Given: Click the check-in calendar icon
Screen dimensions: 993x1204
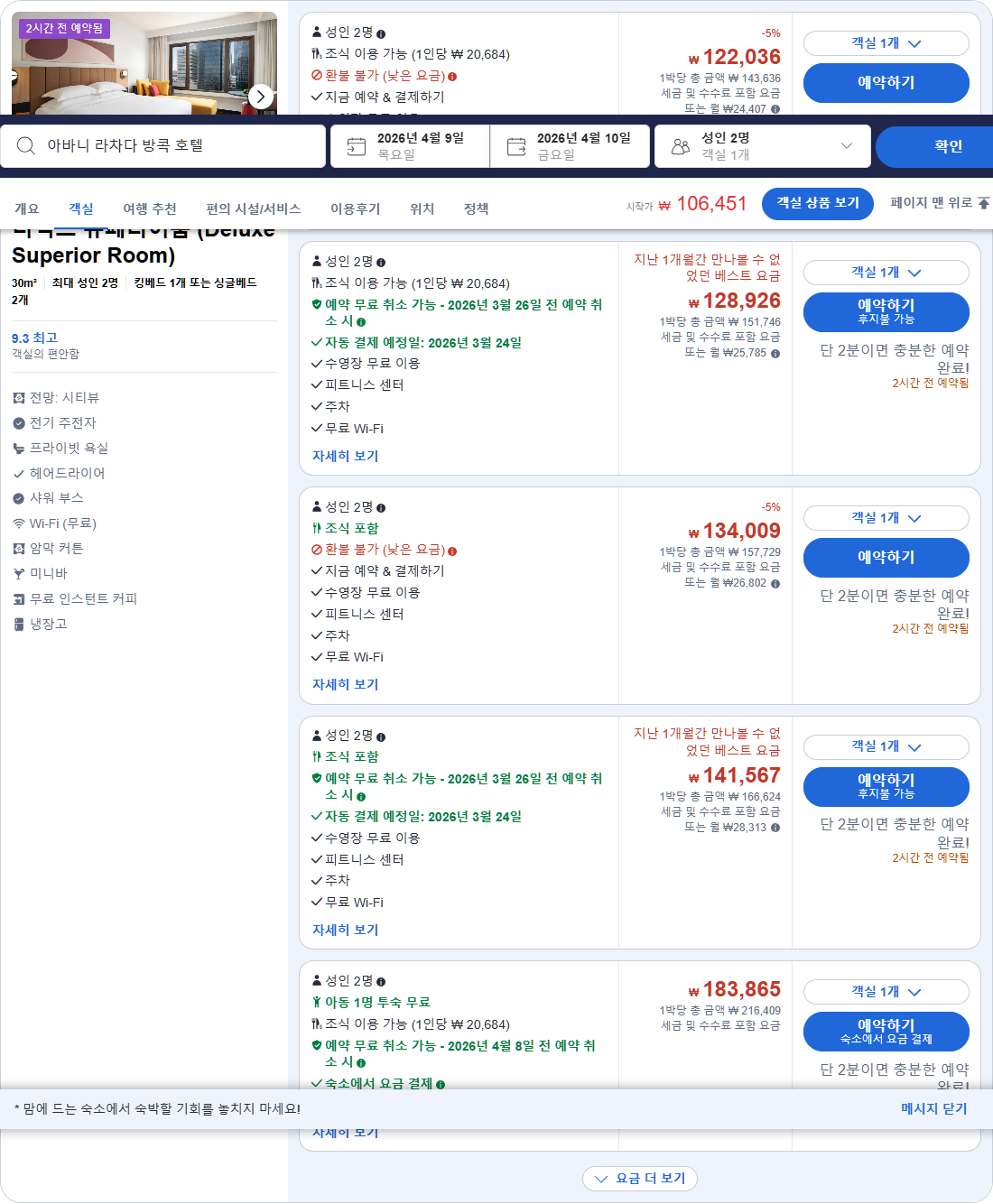Looking at the screenshot, I should point(357,146).
